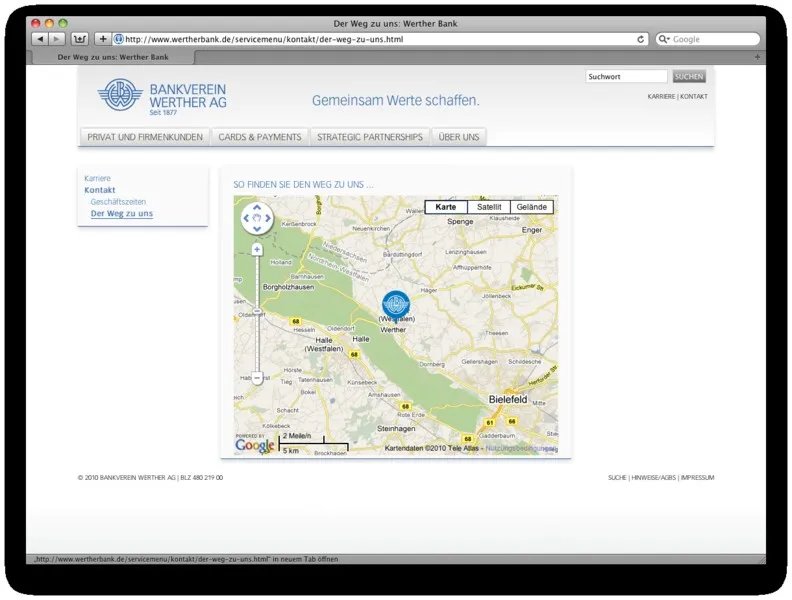This screenshot has width=792, height=600.
Task: Open the Karriere header link
Action: coord(661,96)
